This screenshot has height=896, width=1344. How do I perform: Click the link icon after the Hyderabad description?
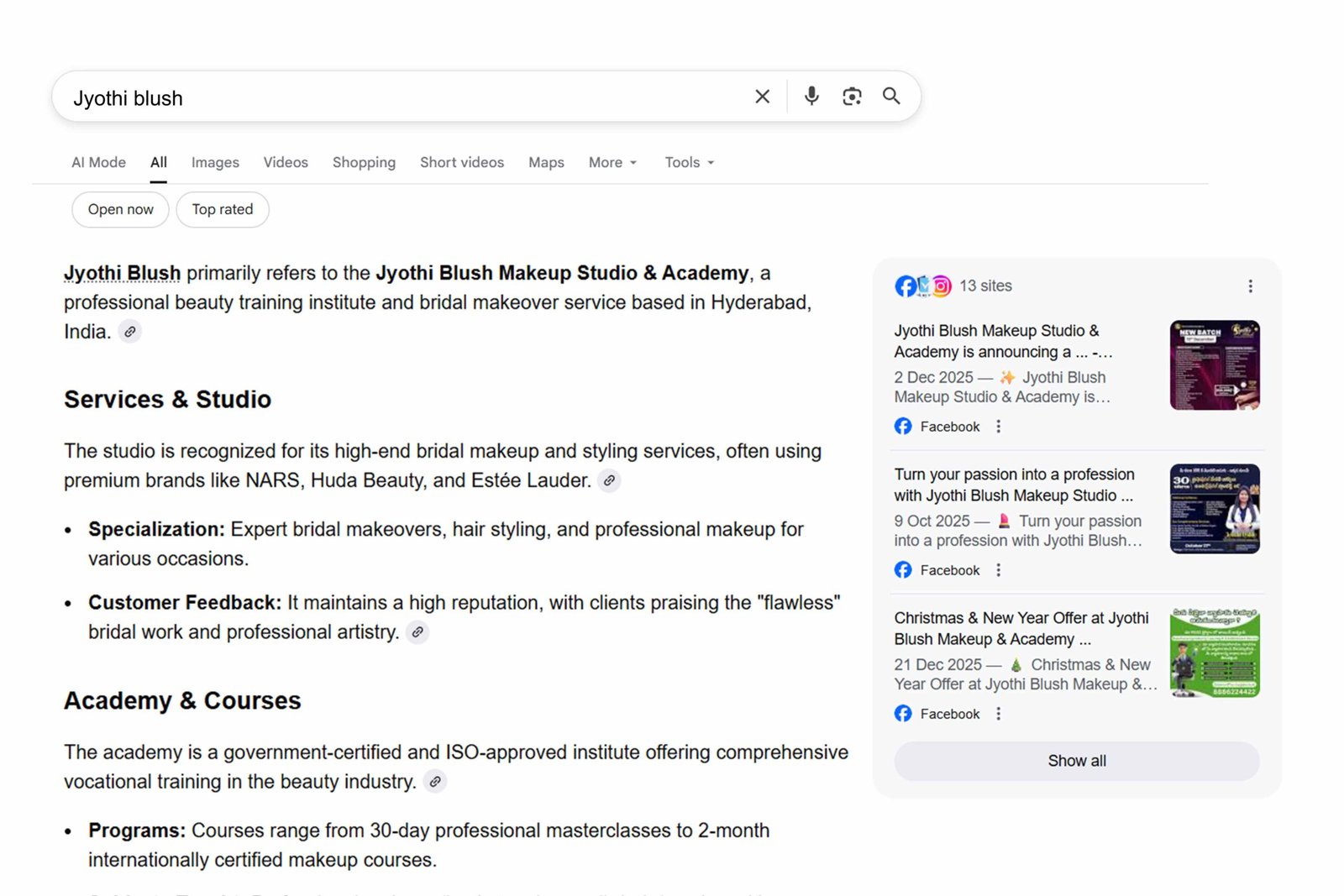[129, 332]
